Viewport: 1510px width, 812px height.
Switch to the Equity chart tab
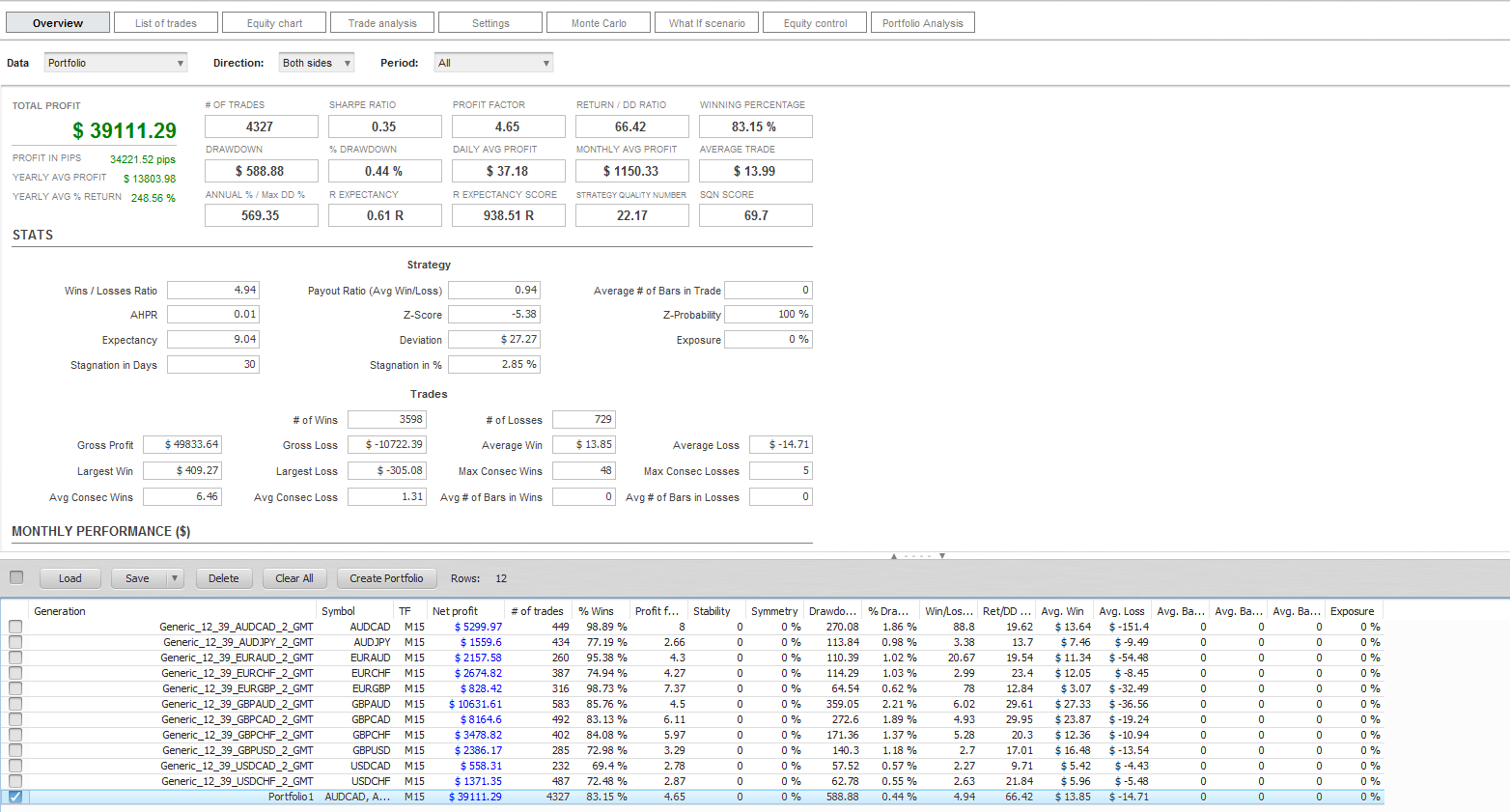[274, 23]
